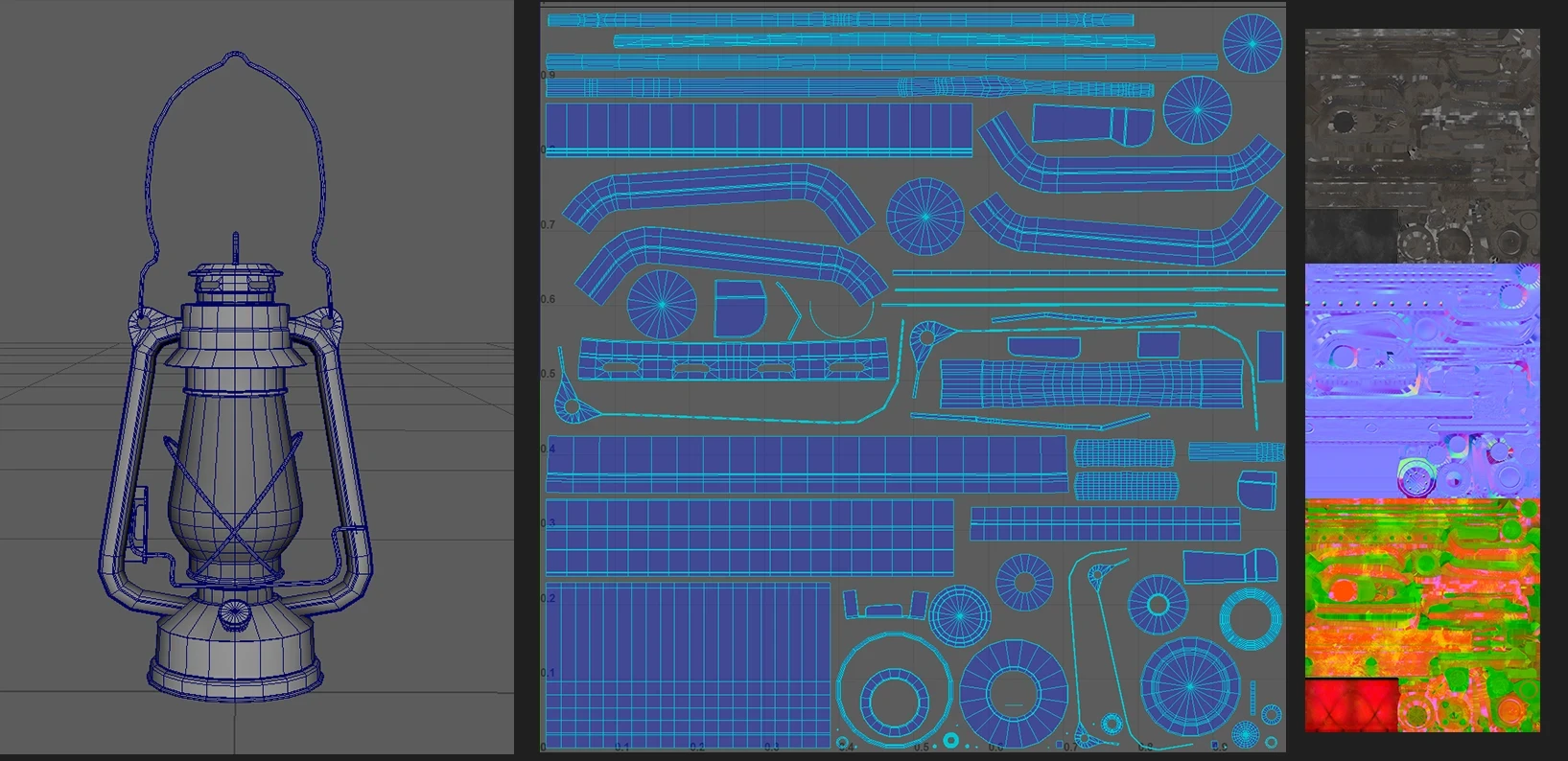Viewport: 1568px width, 761px height.
Task: Click the vertical-axis 0.7 label in UV editor
Action: tap(548, 224)
